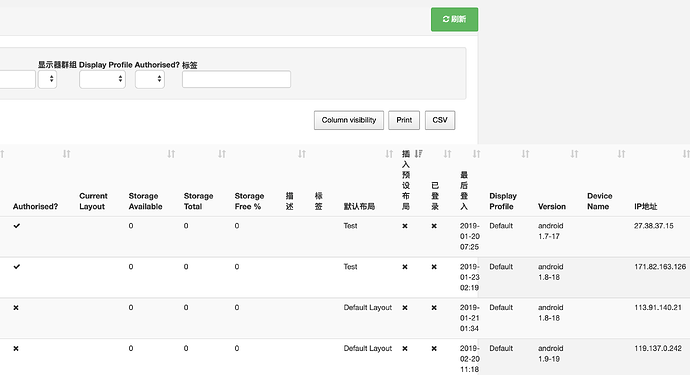Click the Storage Free % column header
This screenshot has height=375, width=690.
coord(249,201)
